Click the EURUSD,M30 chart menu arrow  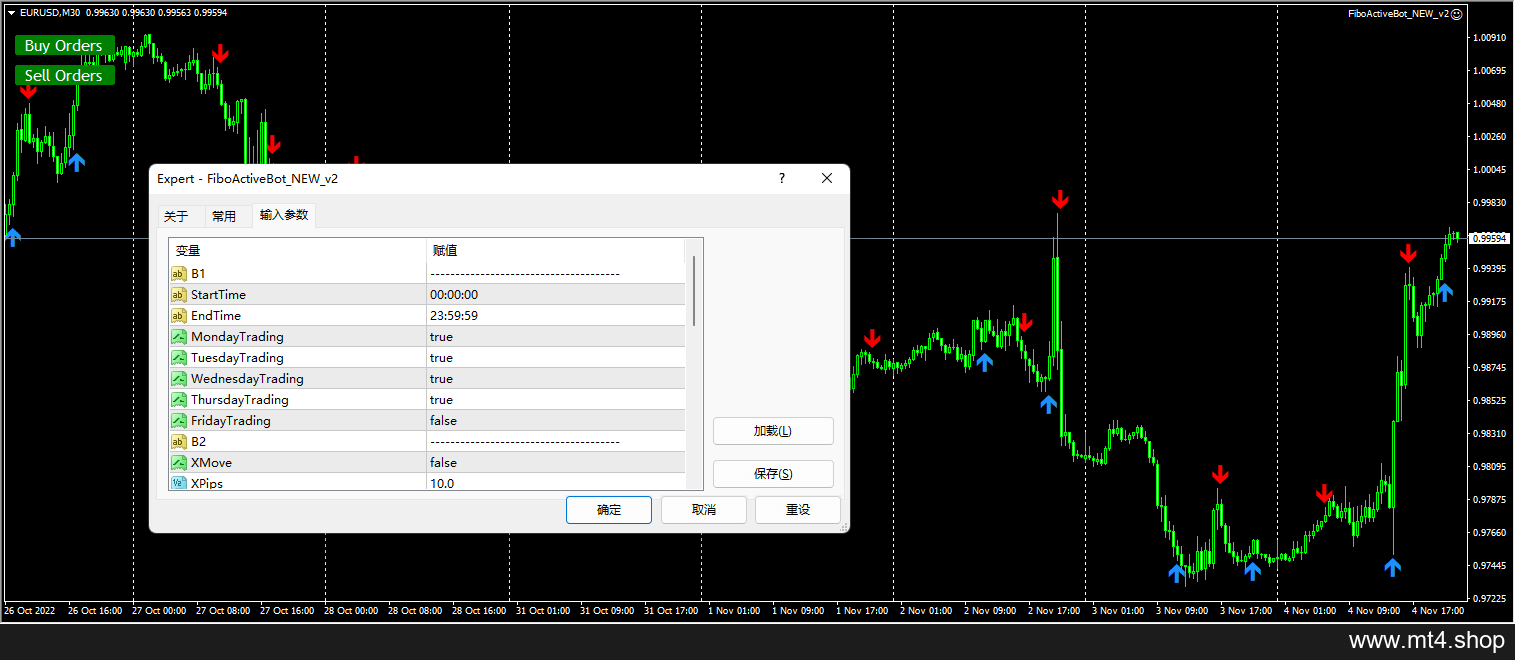pos(11,13)
